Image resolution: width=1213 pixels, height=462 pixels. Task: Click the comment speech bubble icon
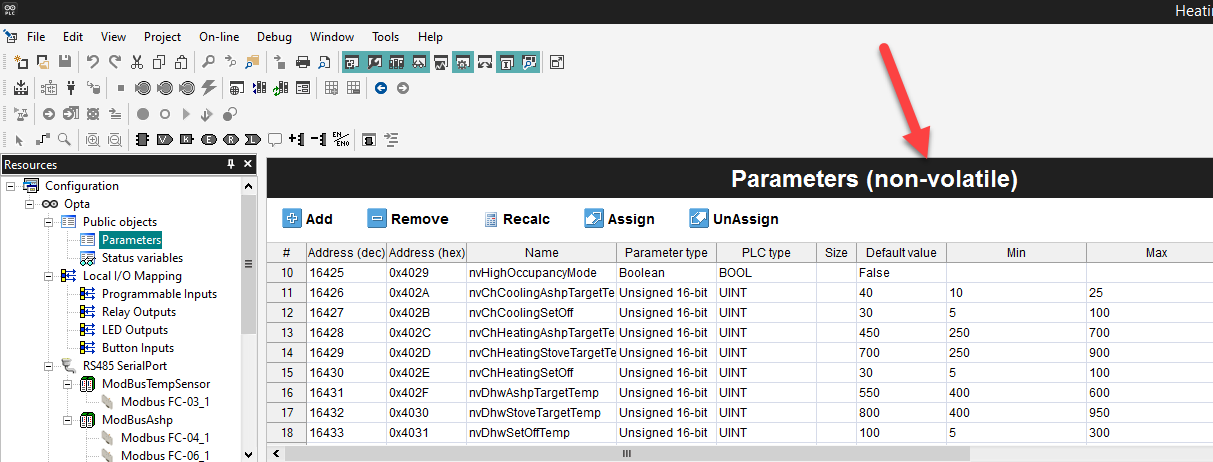[x=274, y=139]
